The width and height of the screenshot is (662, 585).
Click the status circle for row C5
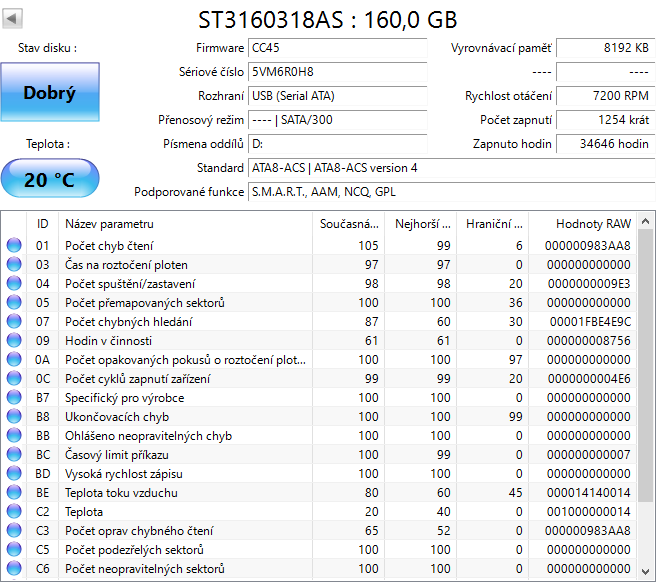point(14,549)
